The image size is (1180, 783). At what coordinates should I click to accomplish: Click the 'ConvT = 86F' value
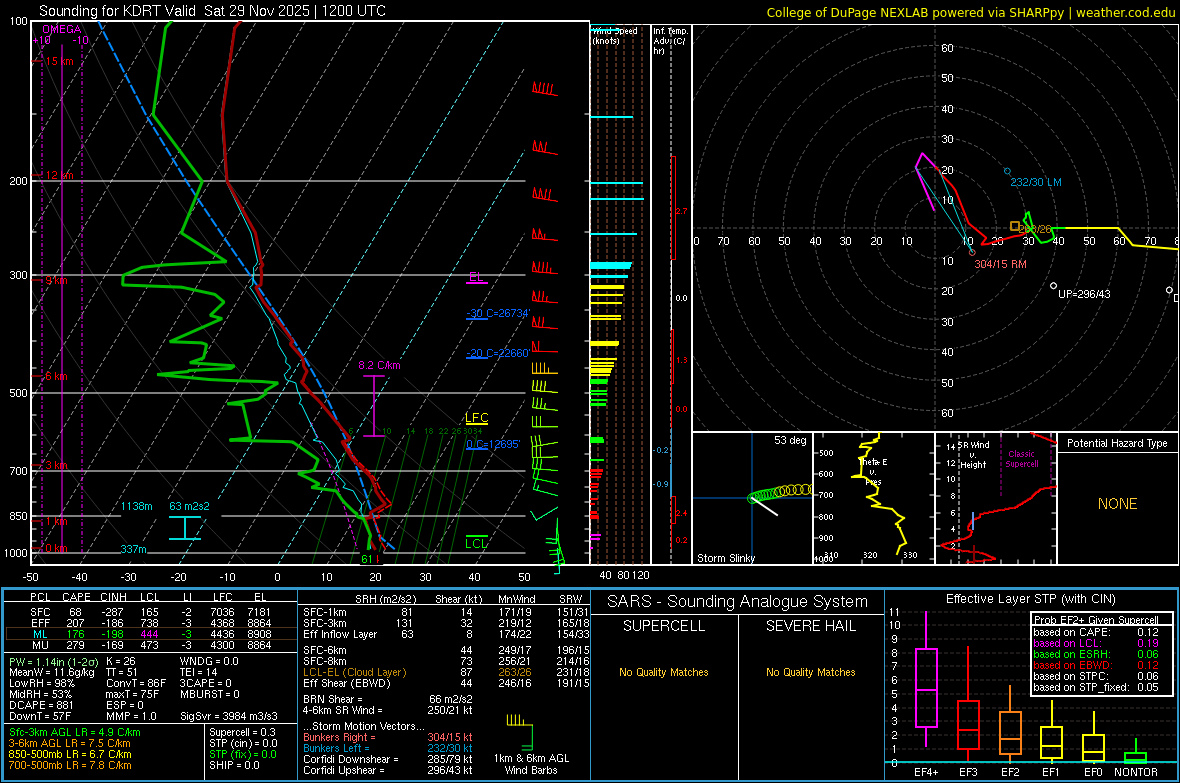(135, 684)
